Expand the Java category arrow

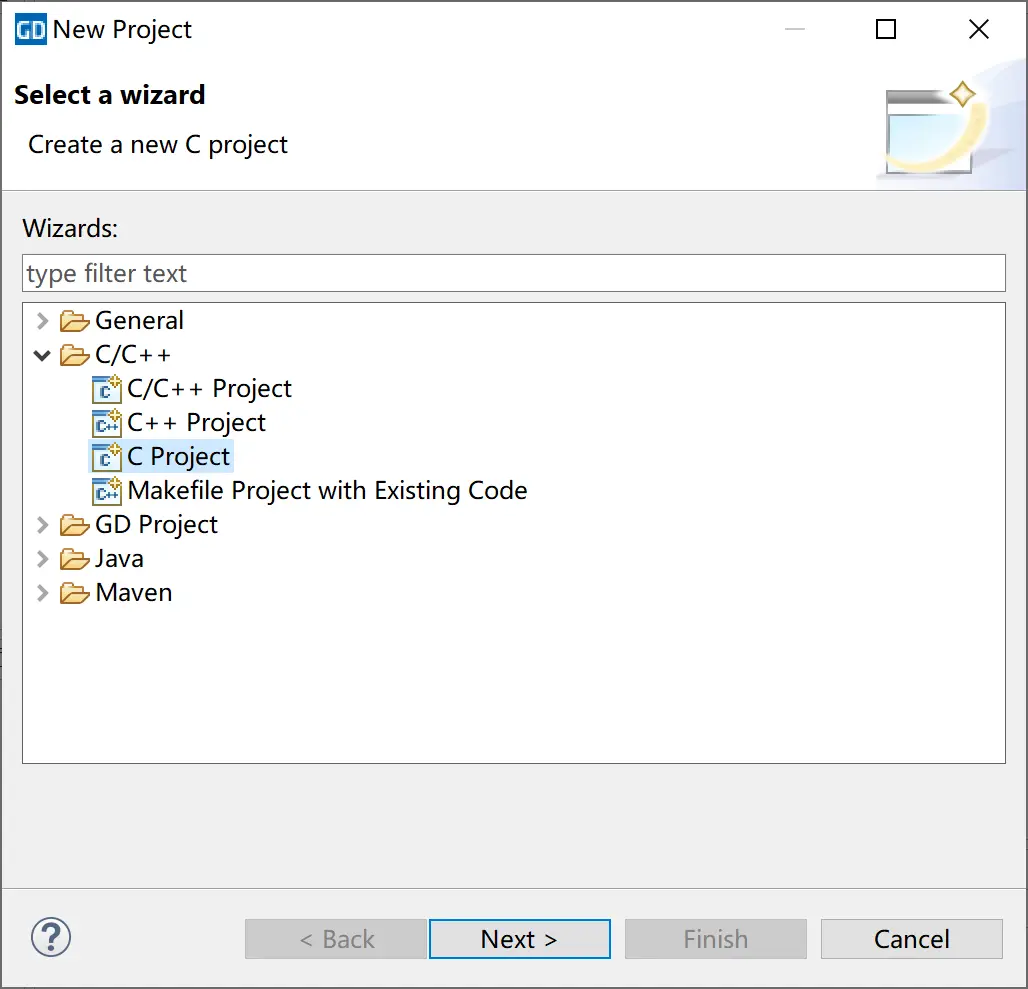[42, 559]
